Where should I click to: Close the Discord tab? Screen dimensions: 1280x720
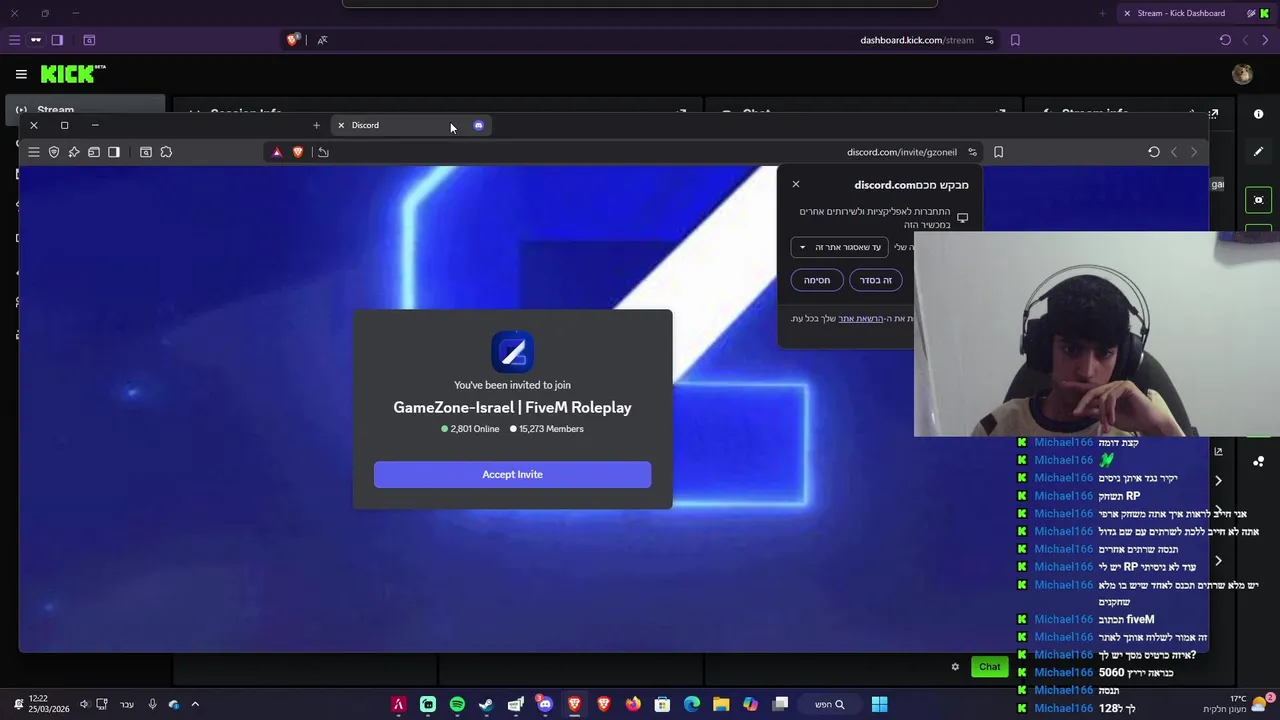(341, 125)
